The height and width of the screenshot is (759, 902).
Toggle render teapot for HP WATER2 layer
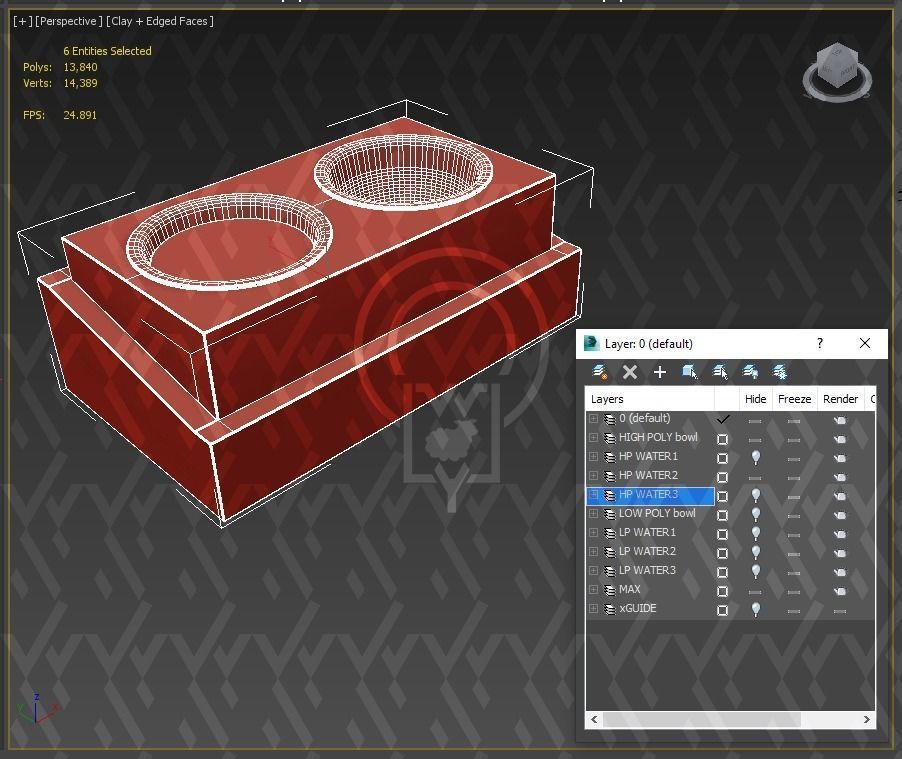840,478
